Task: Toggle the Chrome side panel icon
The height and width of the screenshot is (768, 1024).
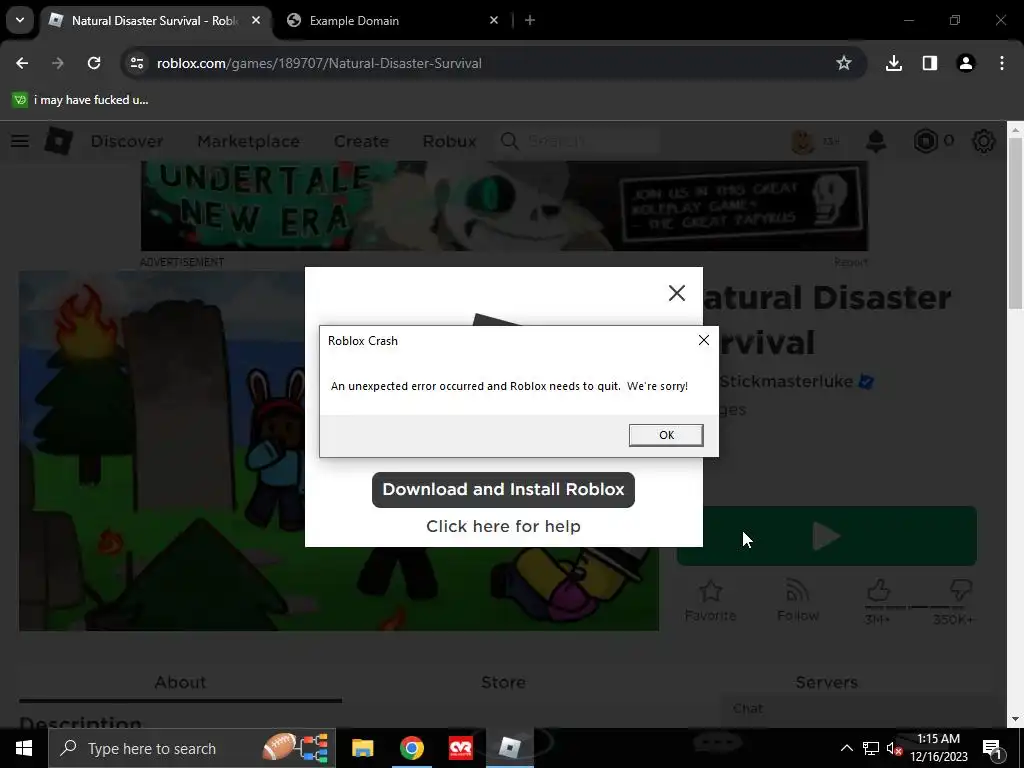Action: (x=929, y=63)
